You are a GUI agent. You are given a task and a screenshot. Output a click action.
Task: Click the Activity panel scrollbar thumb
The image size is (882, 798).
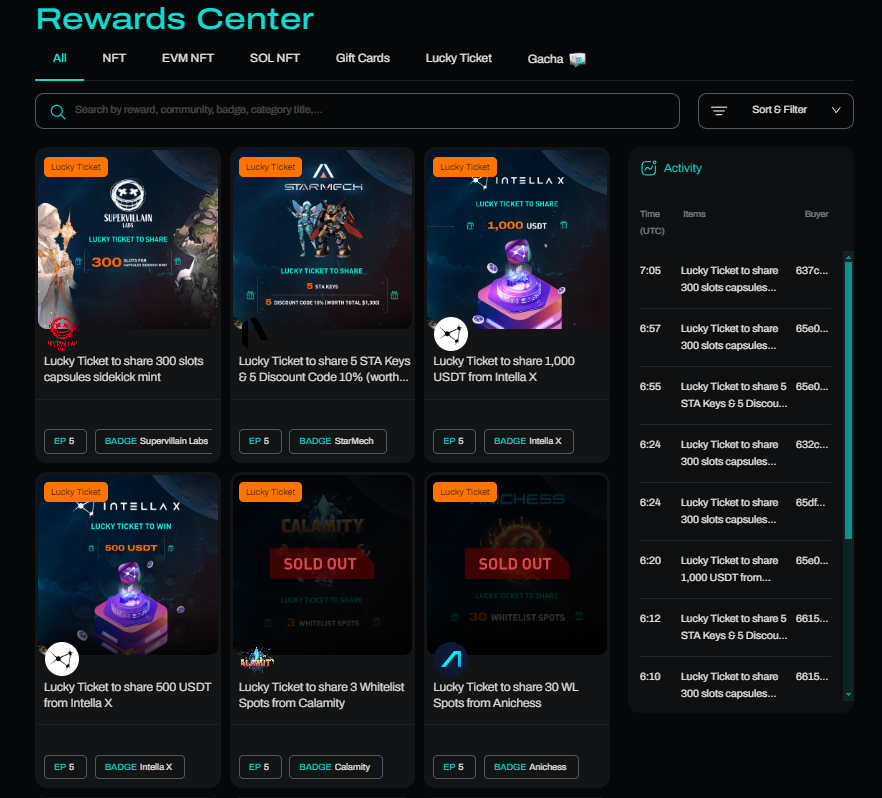pos(848,400)
